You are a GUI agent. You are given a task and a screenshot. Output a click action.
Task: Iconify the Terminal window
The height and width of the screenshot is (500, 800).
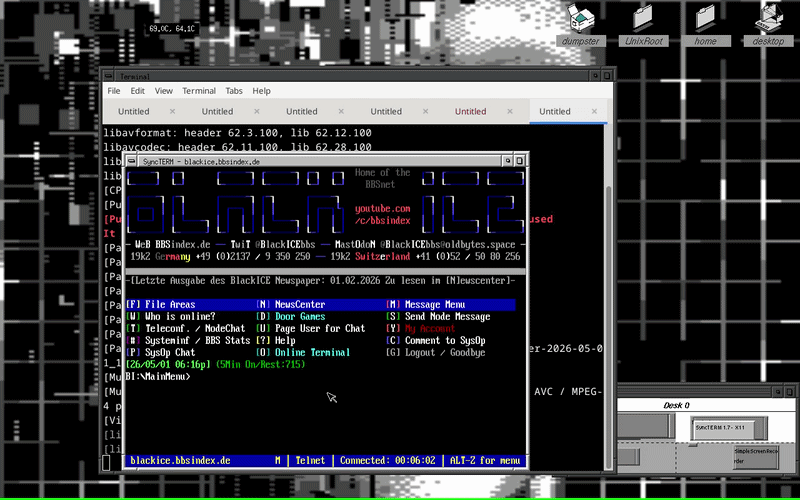(x=595, y=76)
